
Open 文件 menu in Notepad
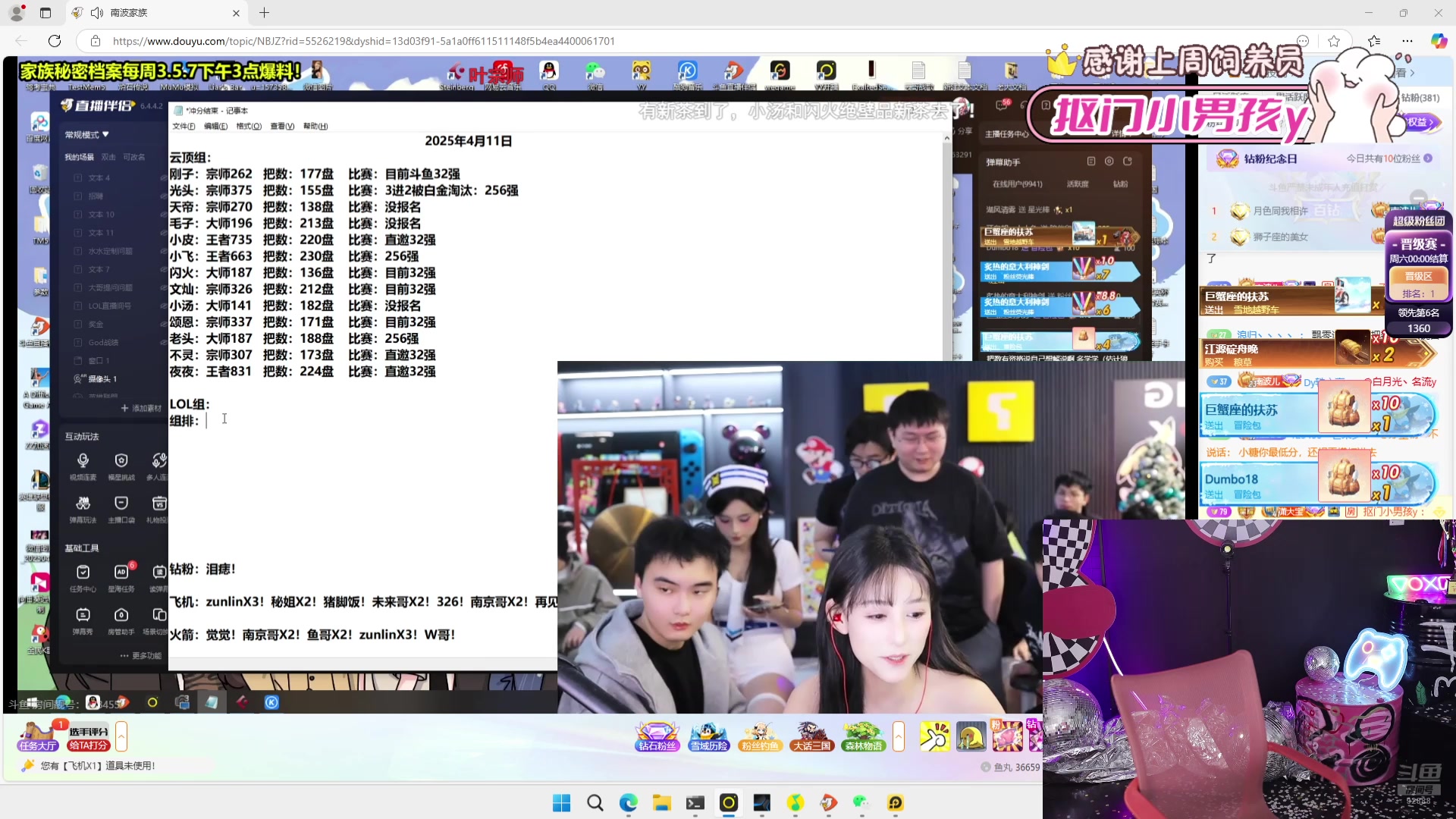tap(184, 126)
